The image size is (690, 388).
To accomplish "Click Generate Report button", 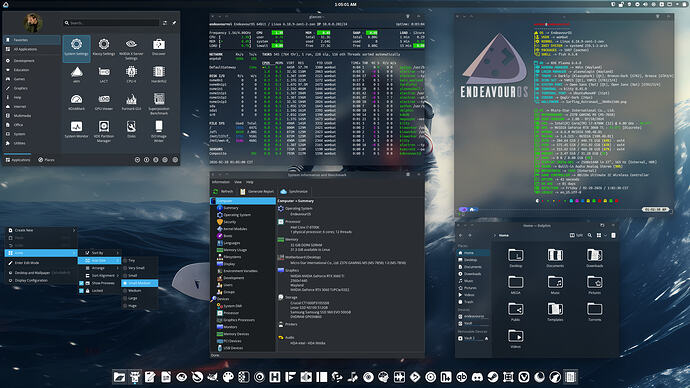I will pos(257,191).
